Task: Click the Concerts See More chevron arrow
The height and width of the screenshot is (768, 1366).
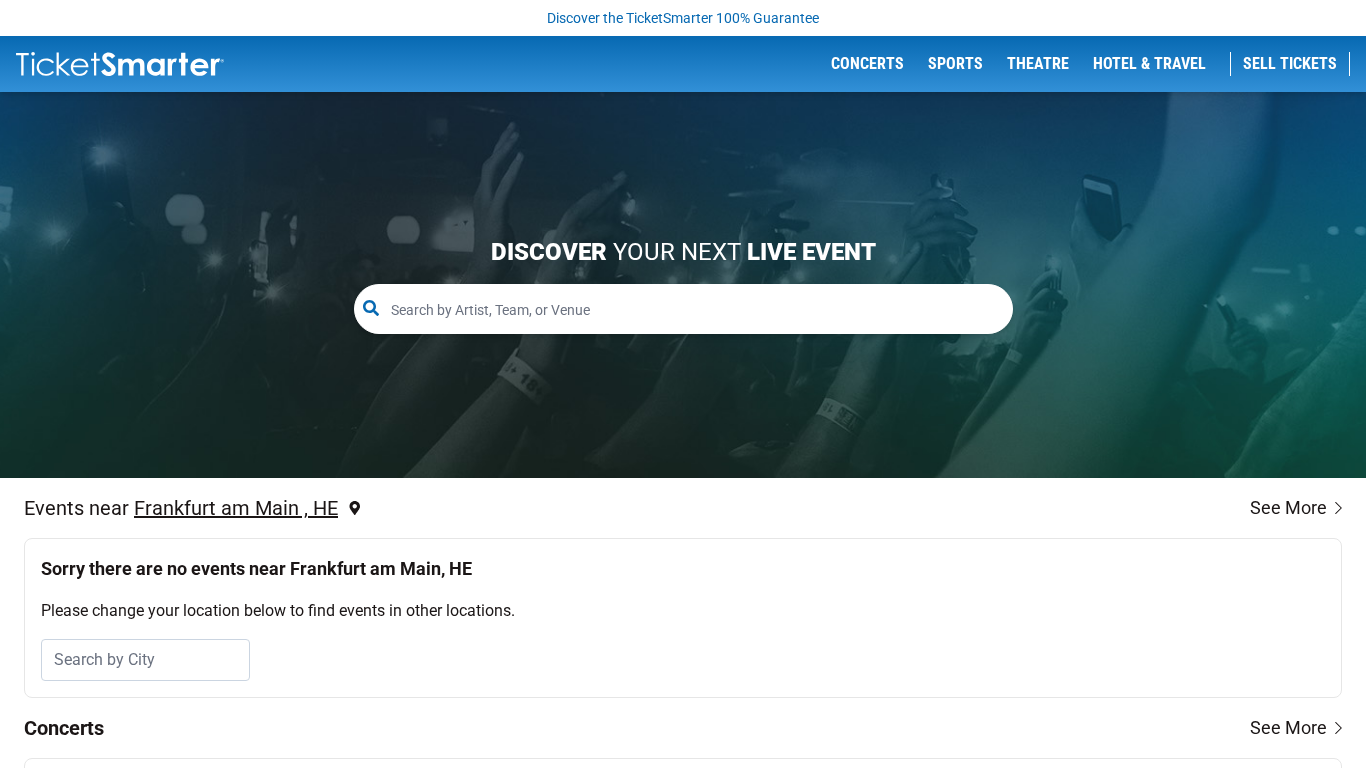Action: (x=1337, y=728)
